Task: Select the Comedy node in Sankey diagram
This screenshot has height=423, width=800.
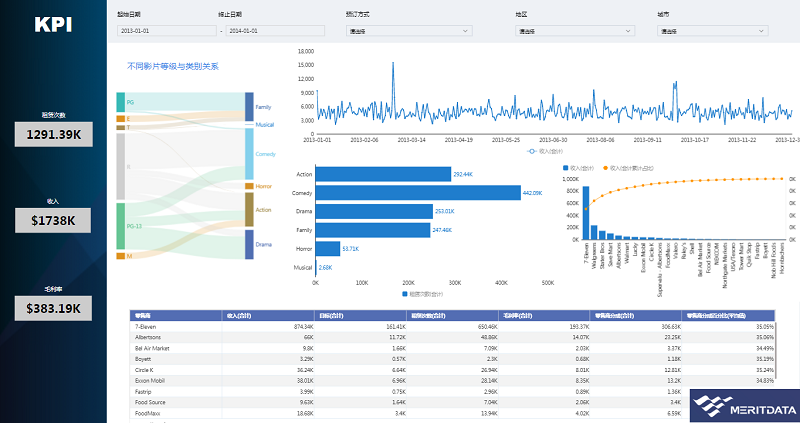Action: click(x=249, y=153)
